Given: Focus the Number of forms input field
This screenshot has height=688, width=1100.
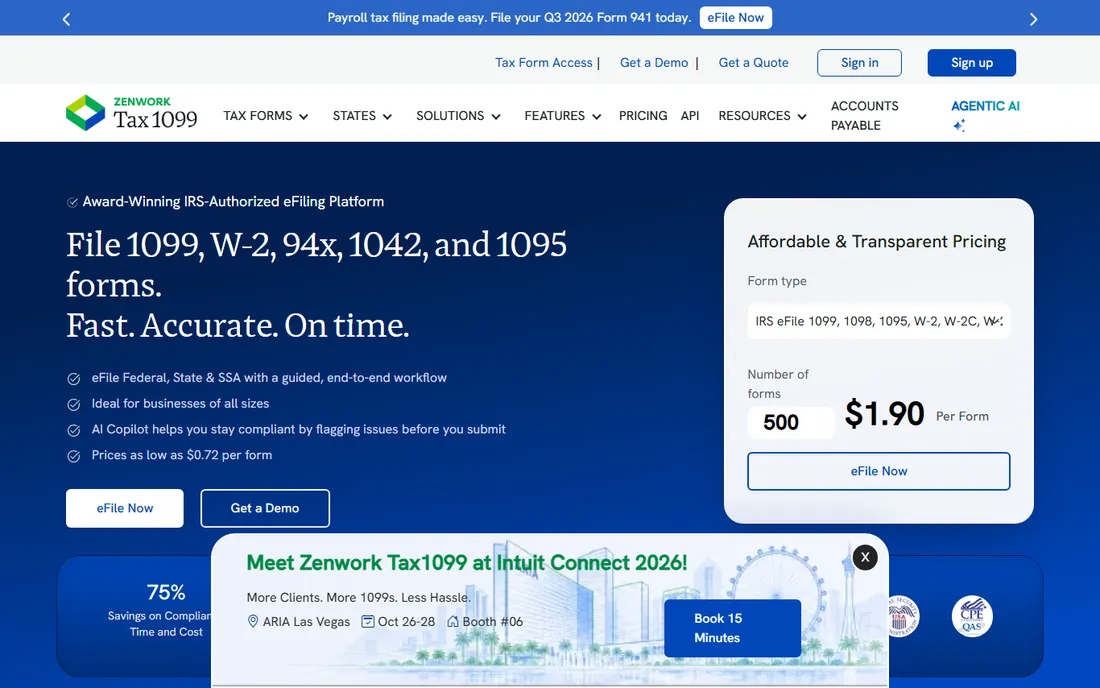Looking at the screenshot, I should 791,422.
